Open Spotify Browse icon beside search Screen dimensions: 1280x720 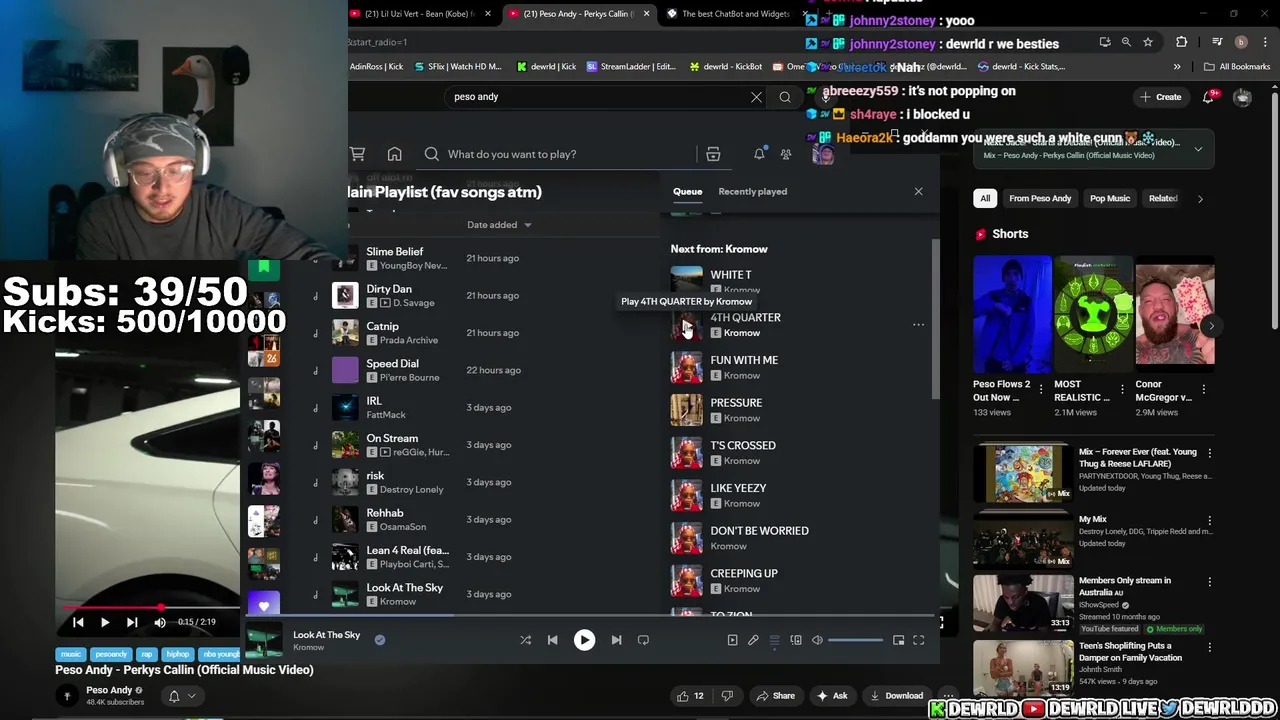tap(713, 154)
